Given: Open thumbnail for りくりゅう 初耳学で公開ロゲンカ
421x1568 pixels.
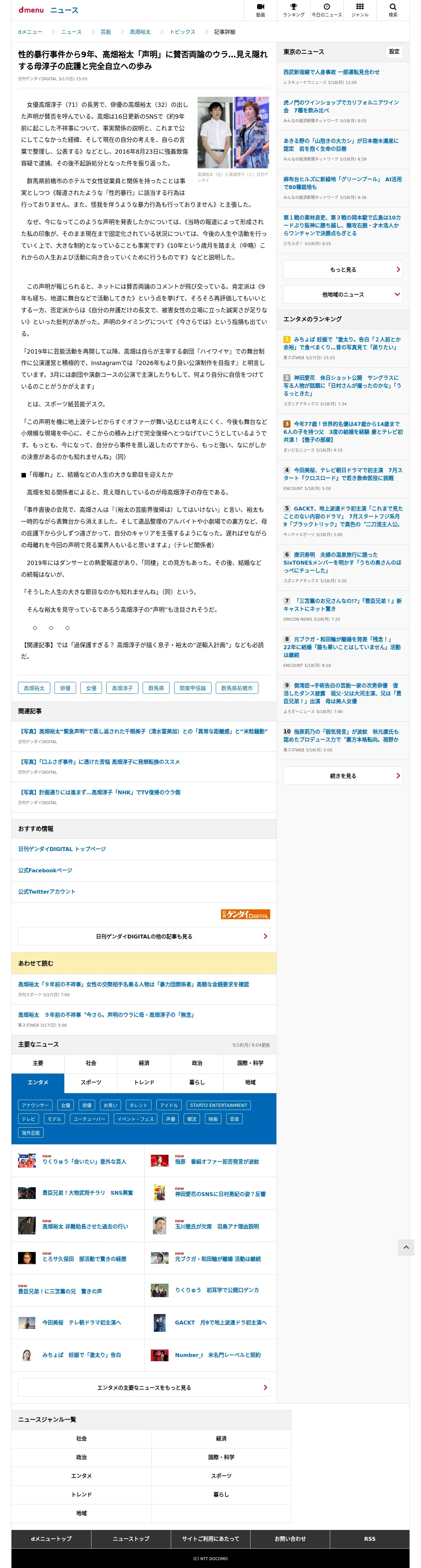Looking at the screenshot, I should tap(160, 1290).
